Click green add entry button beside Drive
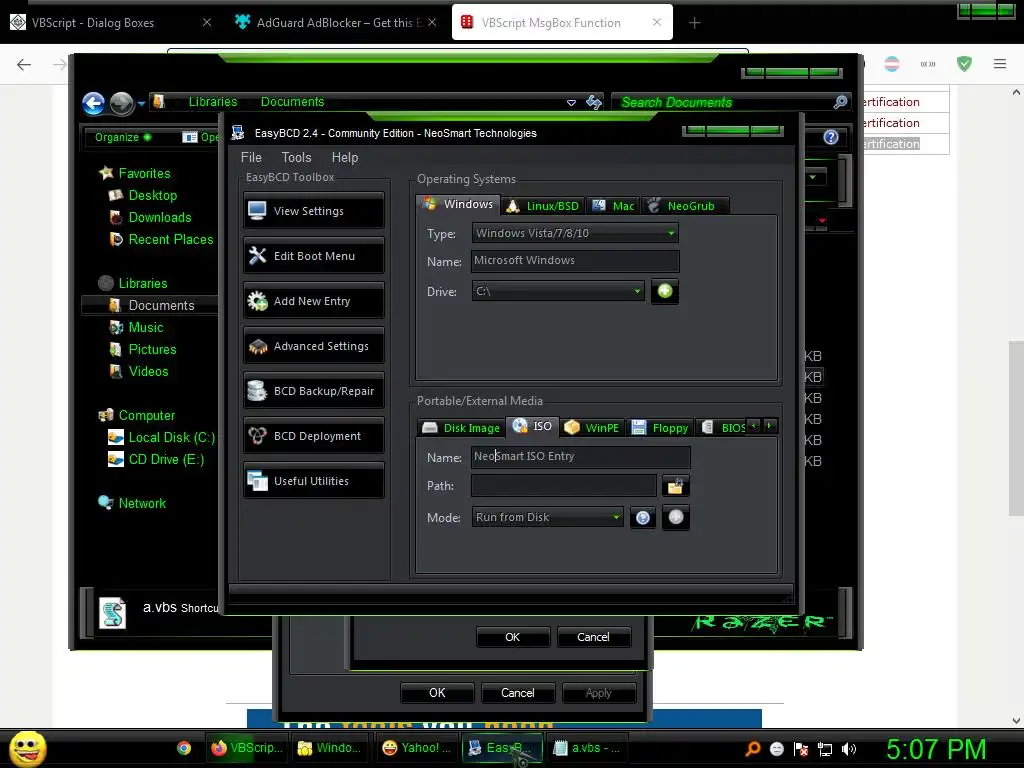 pyautogui.click(x=665, y=291)
